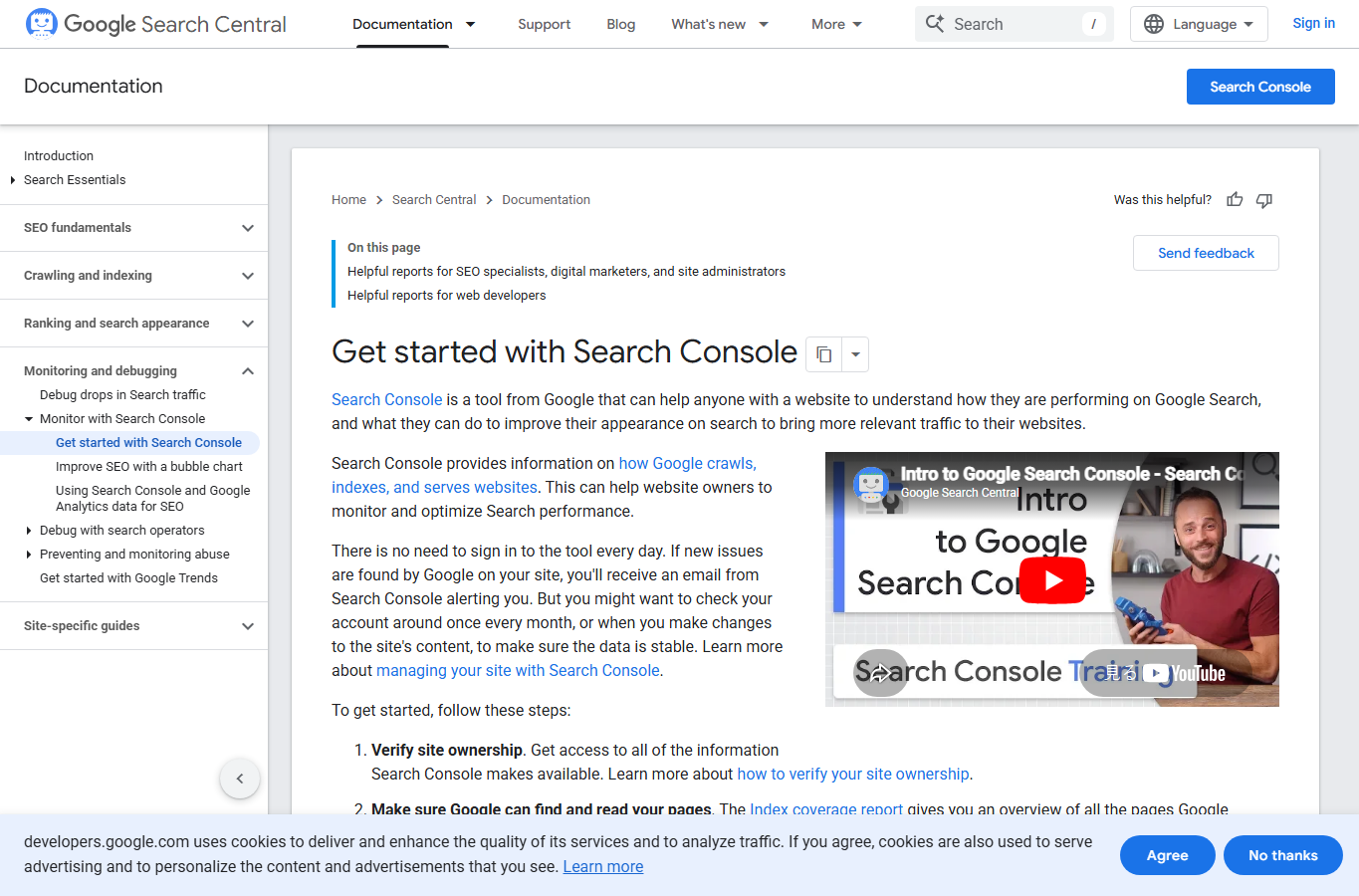Open the More menu

click(836, 24)
